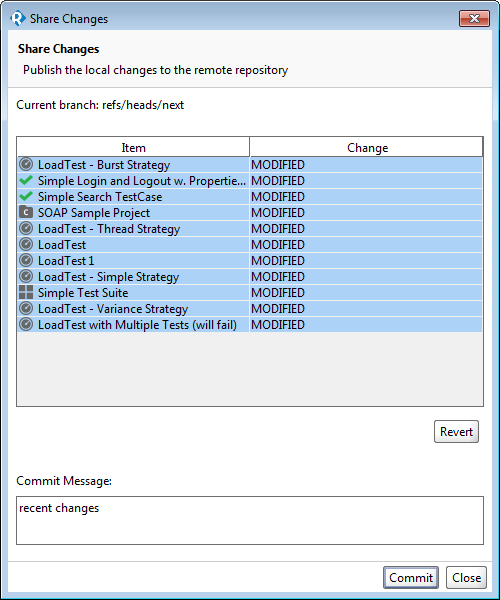
Task: Select the Simple Search TestCase item
Action: tap(133, 197)
